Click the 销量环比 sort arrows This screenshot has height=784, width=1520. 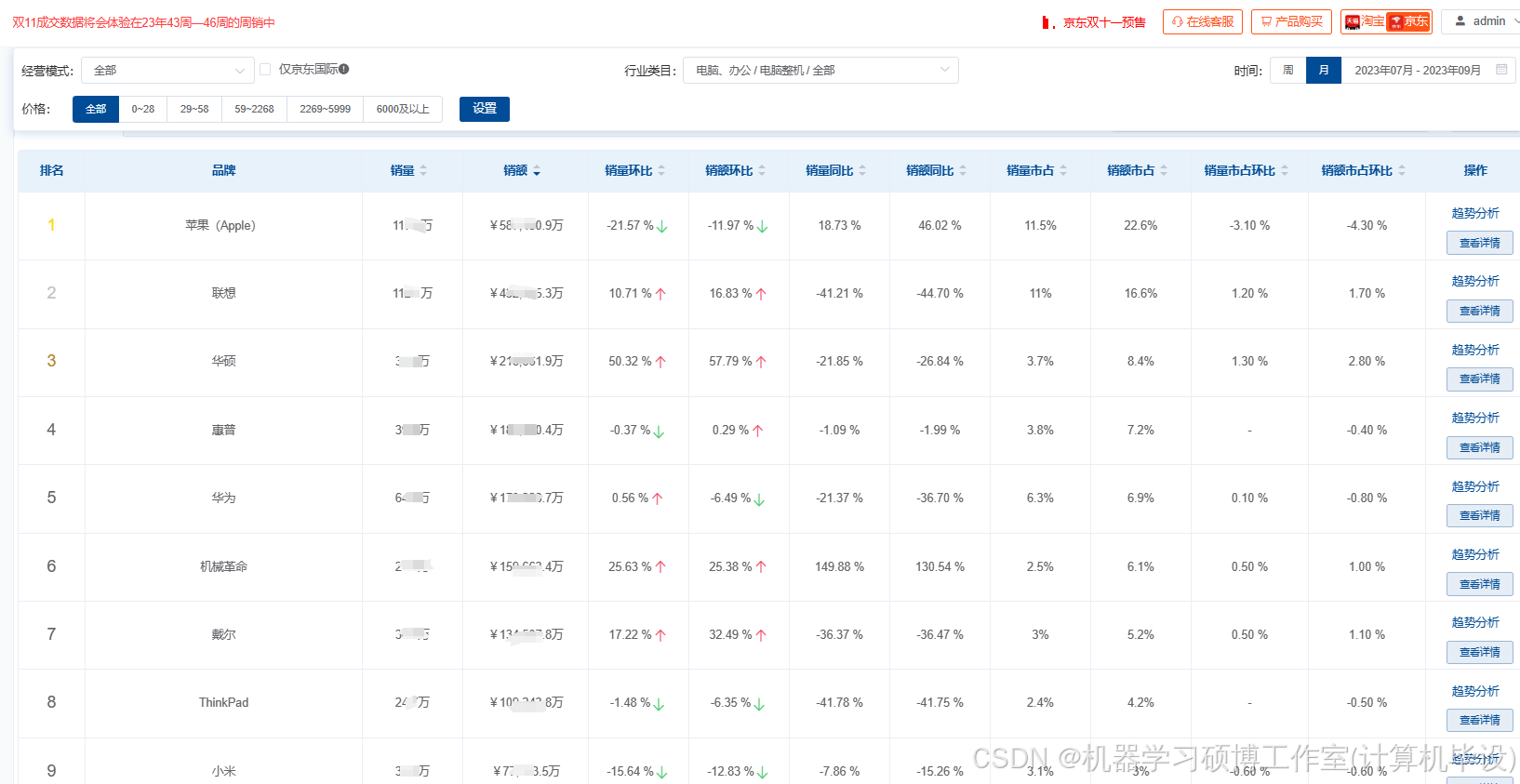[x=661, y=171]
